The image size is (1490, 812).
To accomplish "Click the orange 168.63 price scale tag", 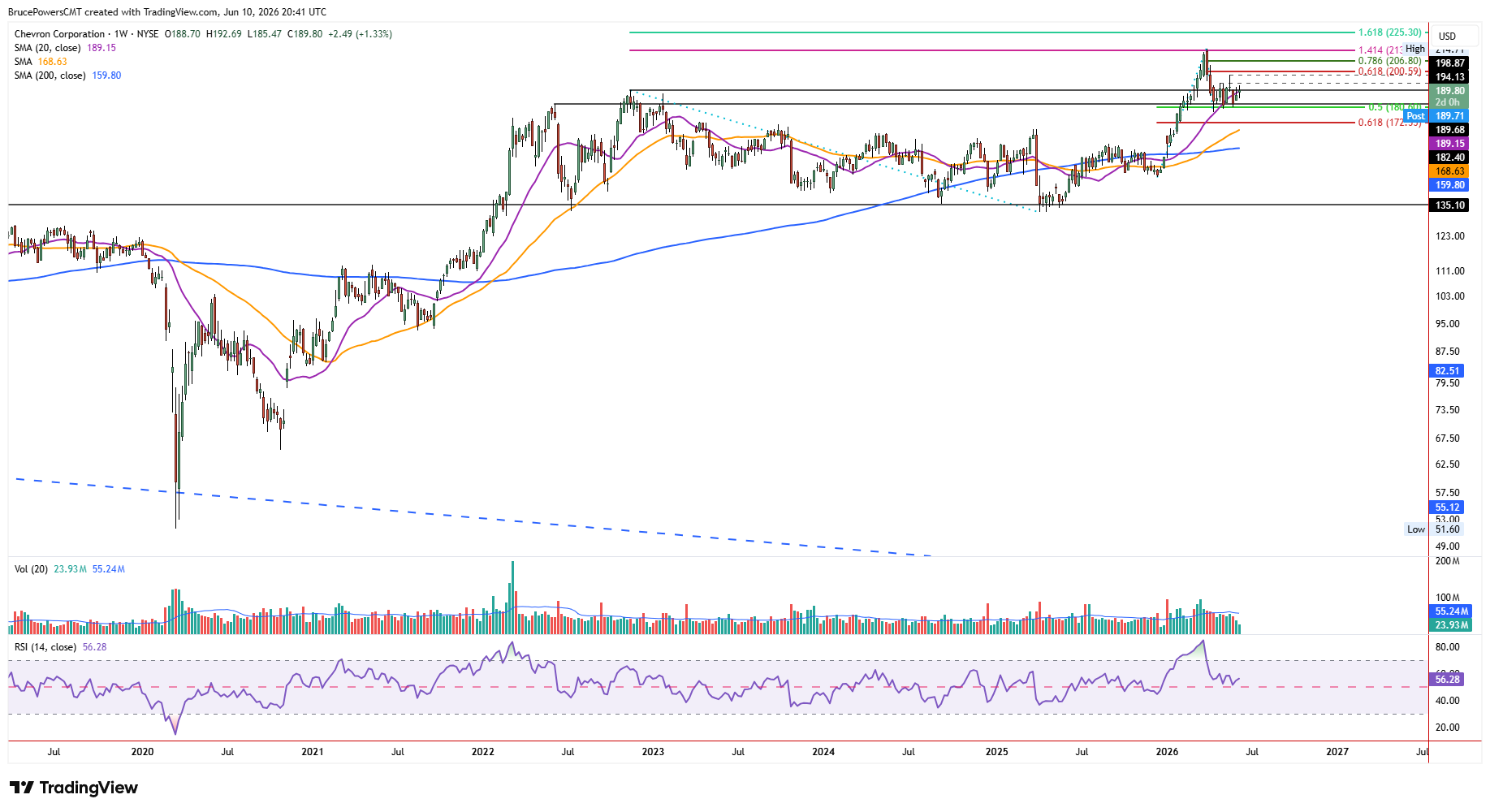I will pos(1449,171).
